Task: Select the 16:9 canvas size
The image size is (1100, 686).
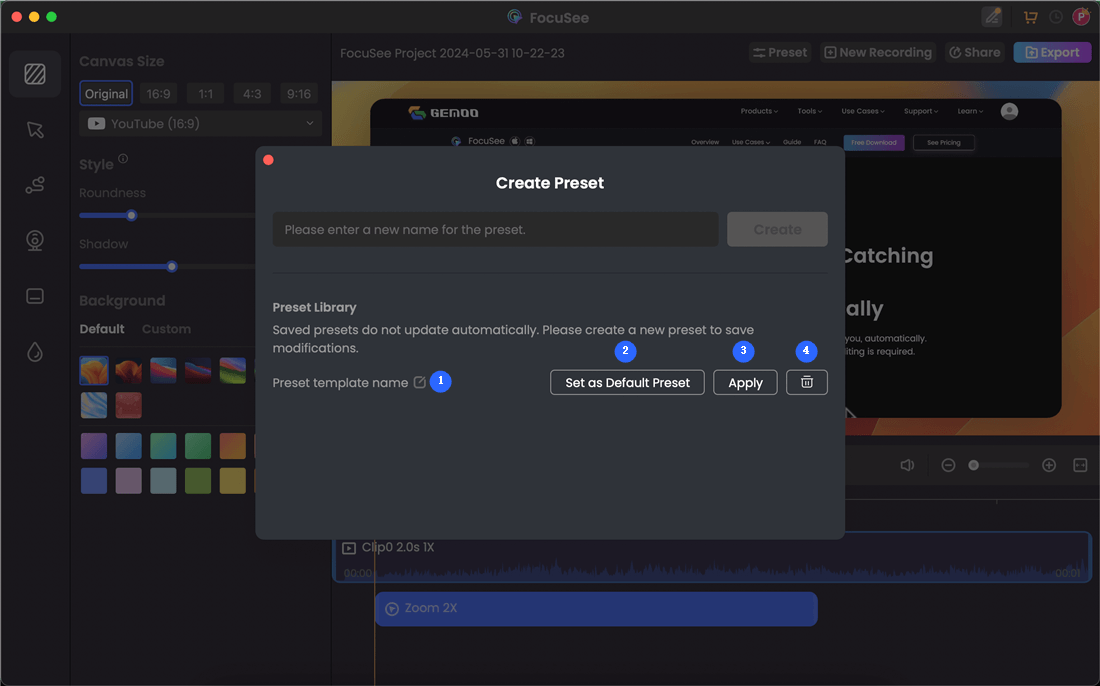Action: [x=159, y=93]
